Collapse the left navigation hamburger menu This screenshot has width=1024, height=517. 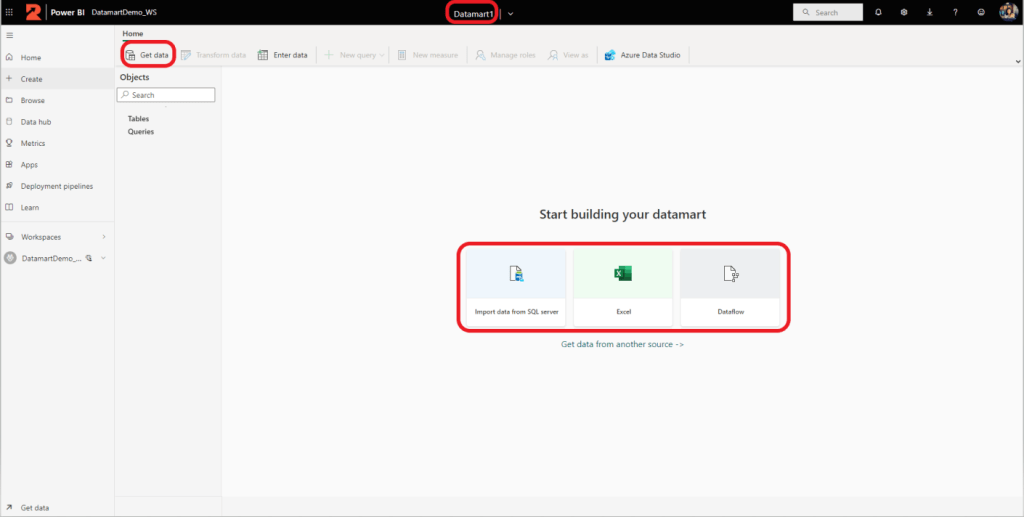[10, 35]
